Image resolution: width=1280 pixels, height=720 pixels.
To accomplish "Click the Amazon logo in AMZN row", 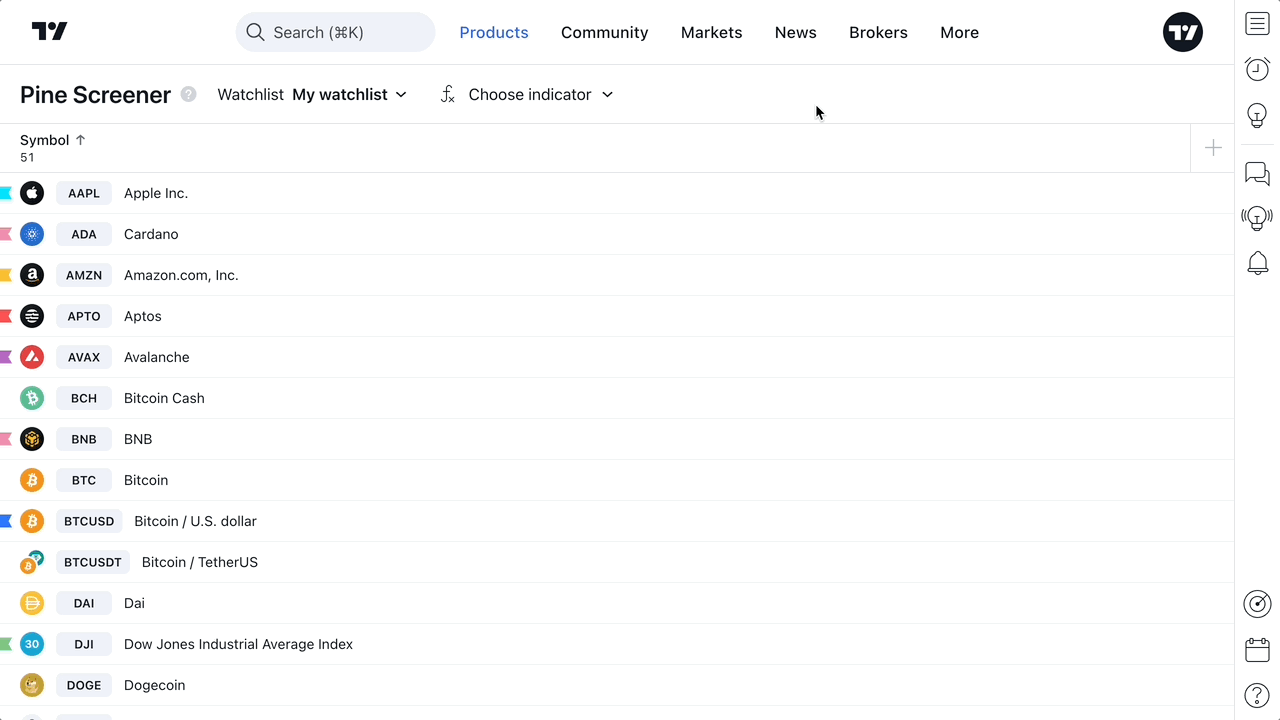I will (x=32, y=275).
